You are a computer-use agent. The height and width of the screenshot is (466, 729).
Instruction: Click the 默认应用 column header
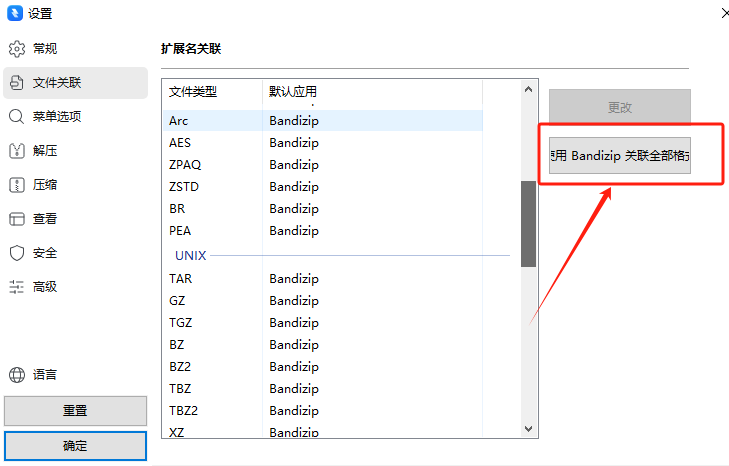pos(372,92)
